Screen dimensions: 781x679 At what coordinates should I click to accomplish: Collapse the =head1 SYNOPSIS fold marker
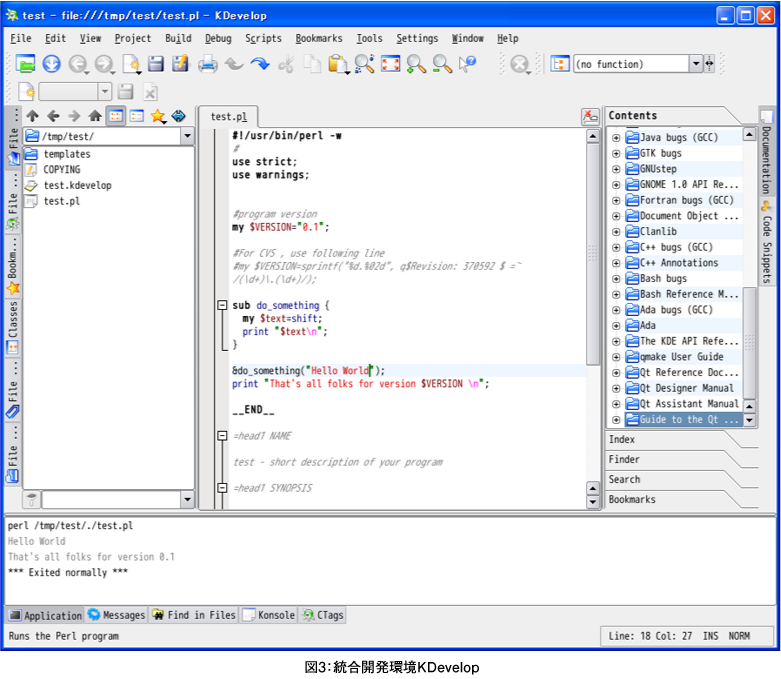223,488
